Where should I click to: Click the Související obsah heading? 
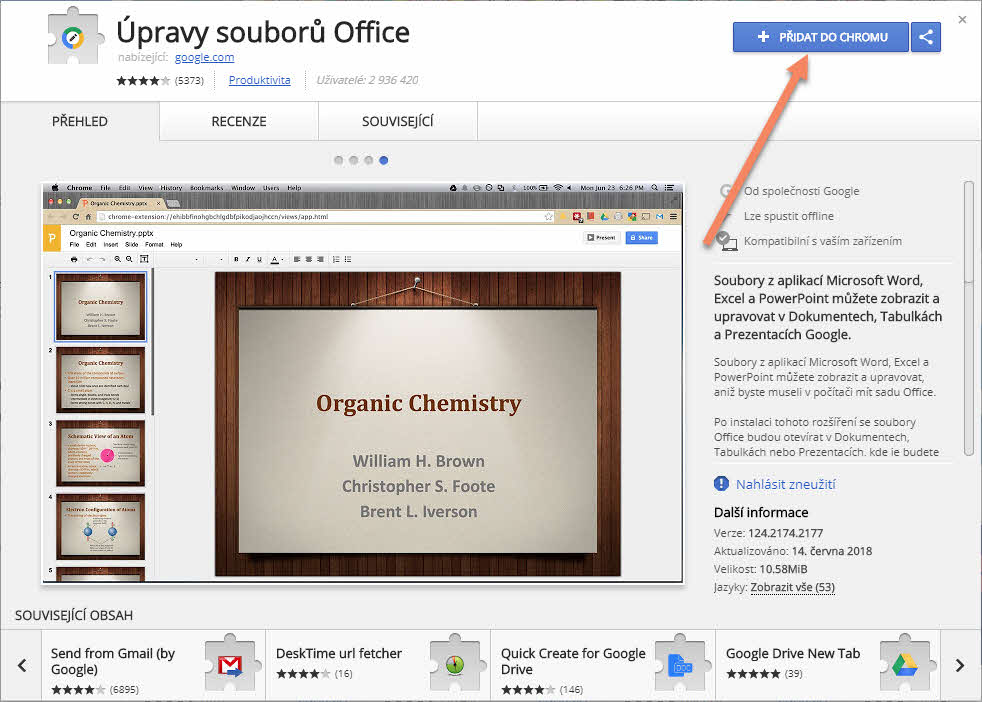coord(74,615)
